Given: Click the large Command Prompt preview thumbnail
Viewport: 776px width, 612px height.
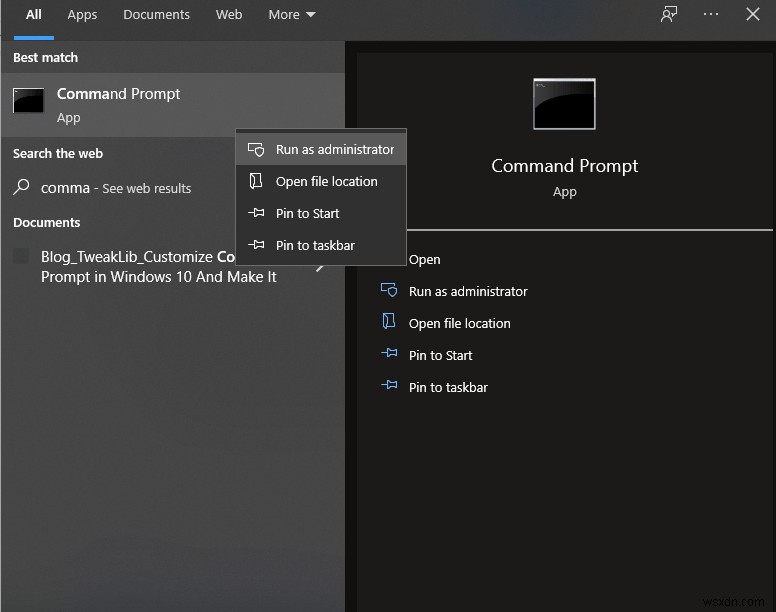Looking at the screenshot, I should (x=564, y=104).
